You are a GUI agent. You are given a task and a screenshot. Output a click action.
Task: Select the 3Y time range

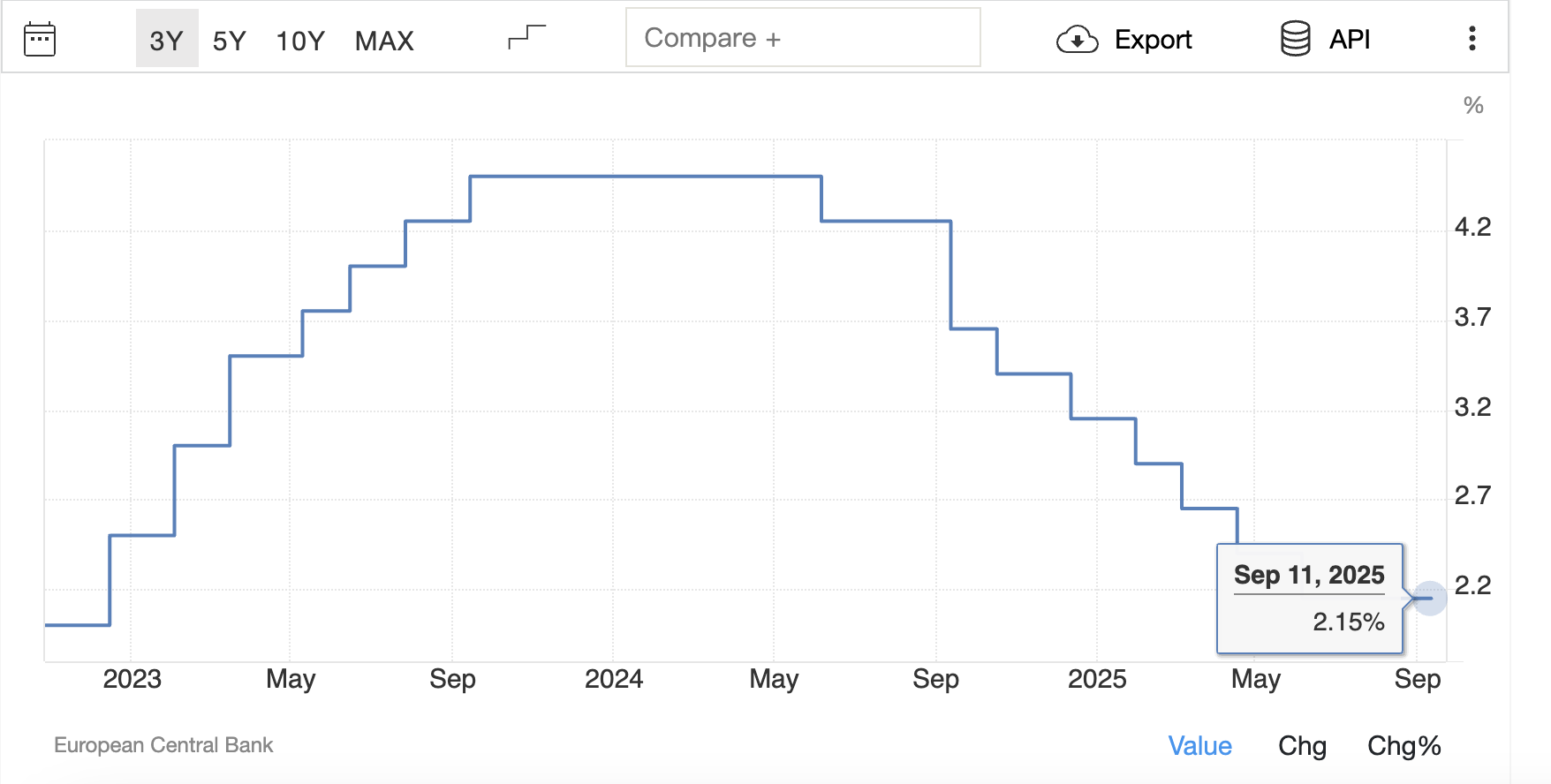coord(166,40)
